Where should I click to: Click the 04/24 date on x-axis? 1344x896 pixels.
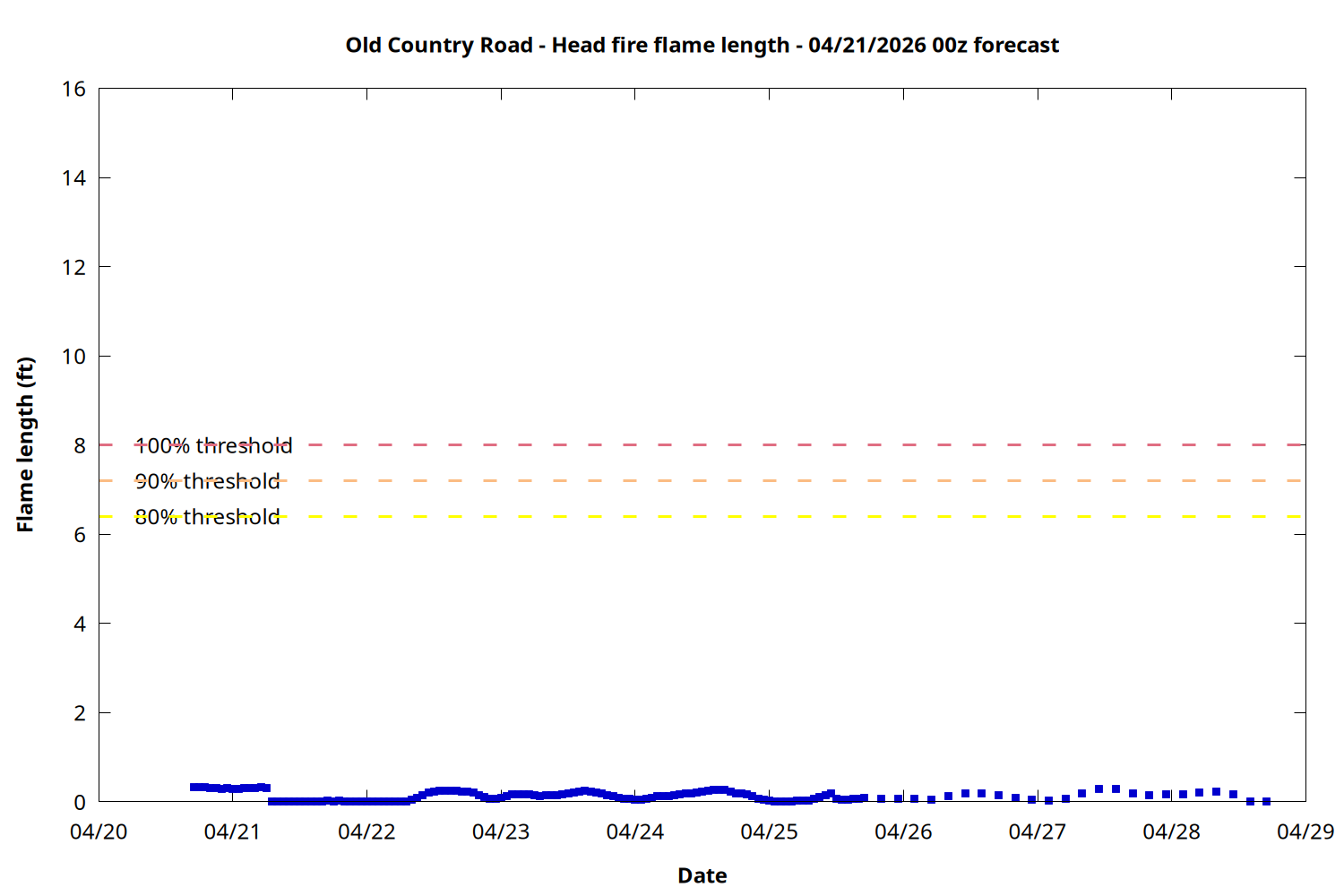tap(634, 831)
